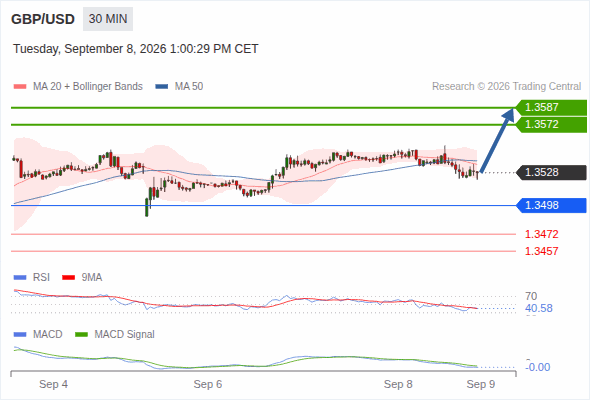Click the Sep 9 date axis label

(481, 384)
